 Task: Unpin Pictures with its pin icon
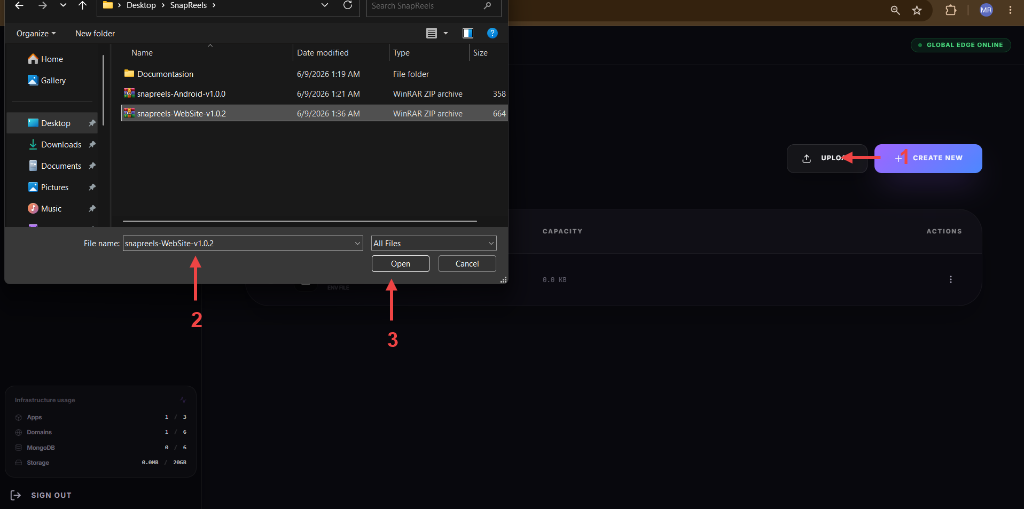coord(92,187)
